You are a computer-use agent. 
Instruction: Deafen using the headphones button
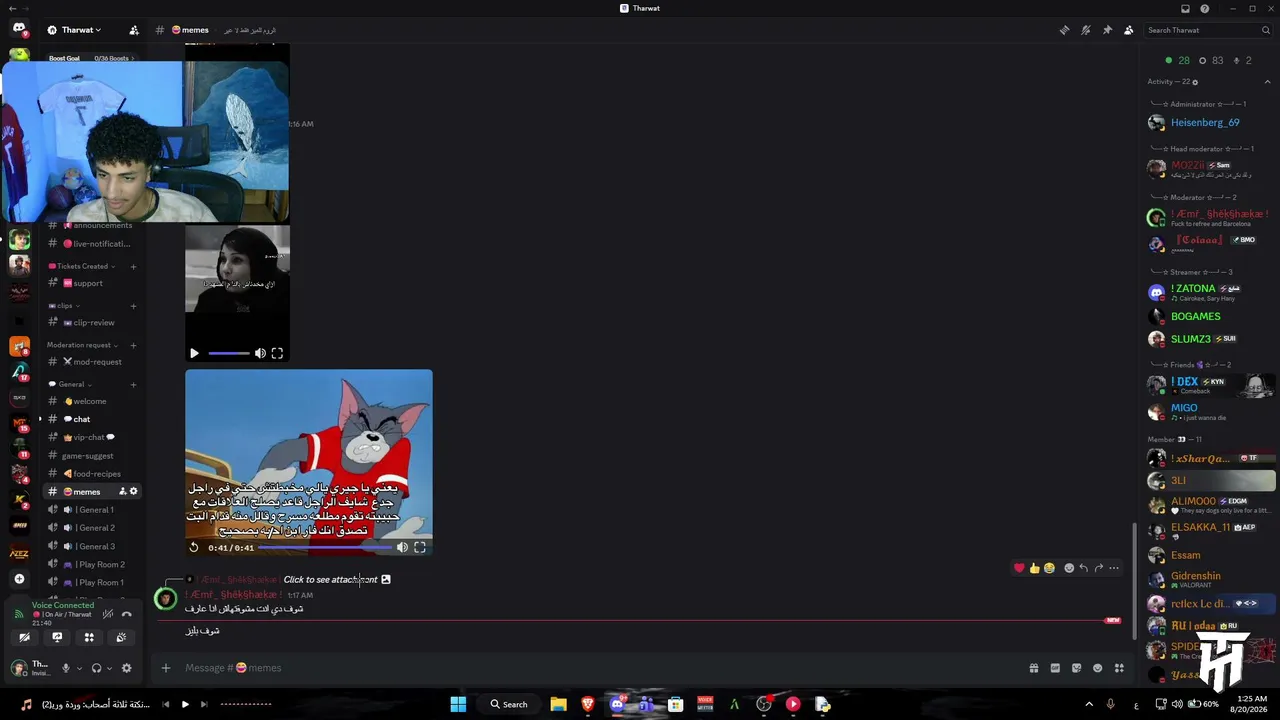pyautogui.click(x=97, y=668)
